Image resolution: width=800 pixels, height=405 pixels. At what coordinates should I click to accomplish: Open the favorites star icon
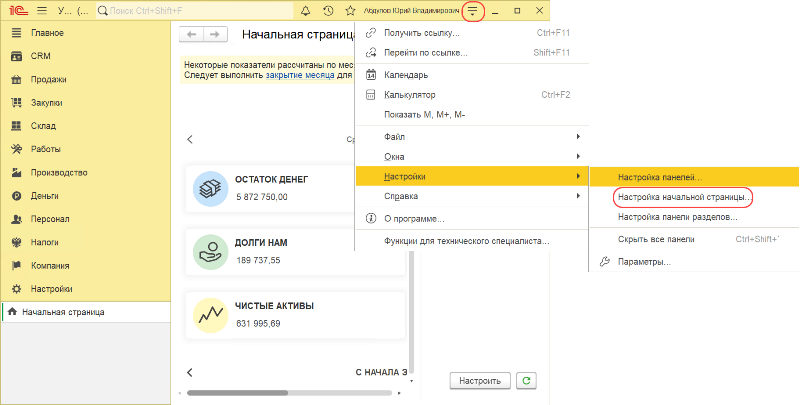(x=351, y=10)
